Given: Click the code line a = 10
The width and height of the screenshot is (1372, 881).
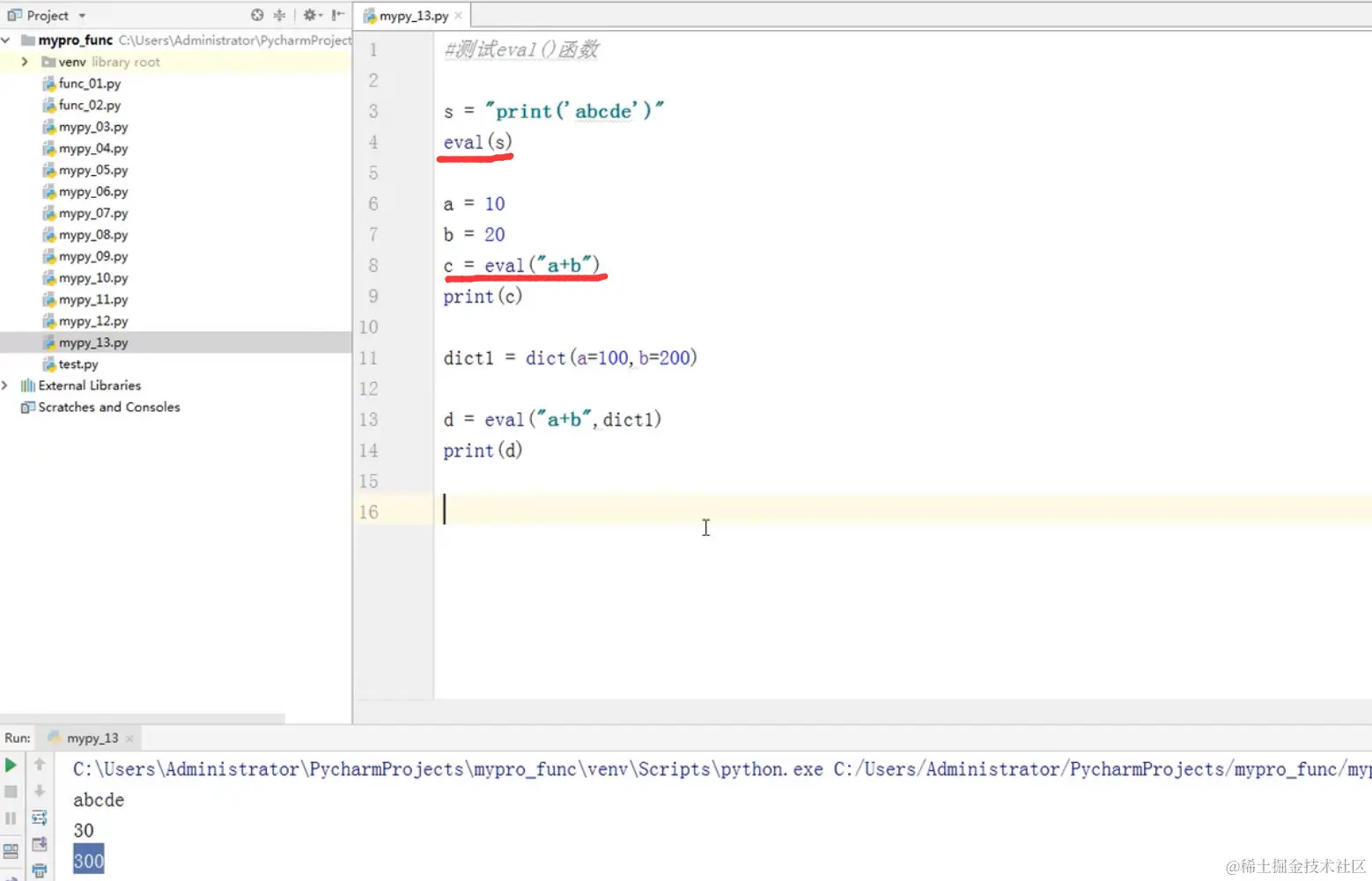Looking at the screenshot, I should 474,203.
